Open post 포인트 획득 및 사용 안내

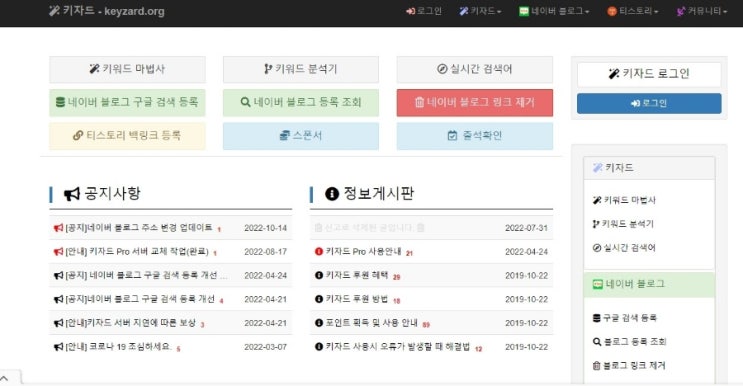[372, 323]
